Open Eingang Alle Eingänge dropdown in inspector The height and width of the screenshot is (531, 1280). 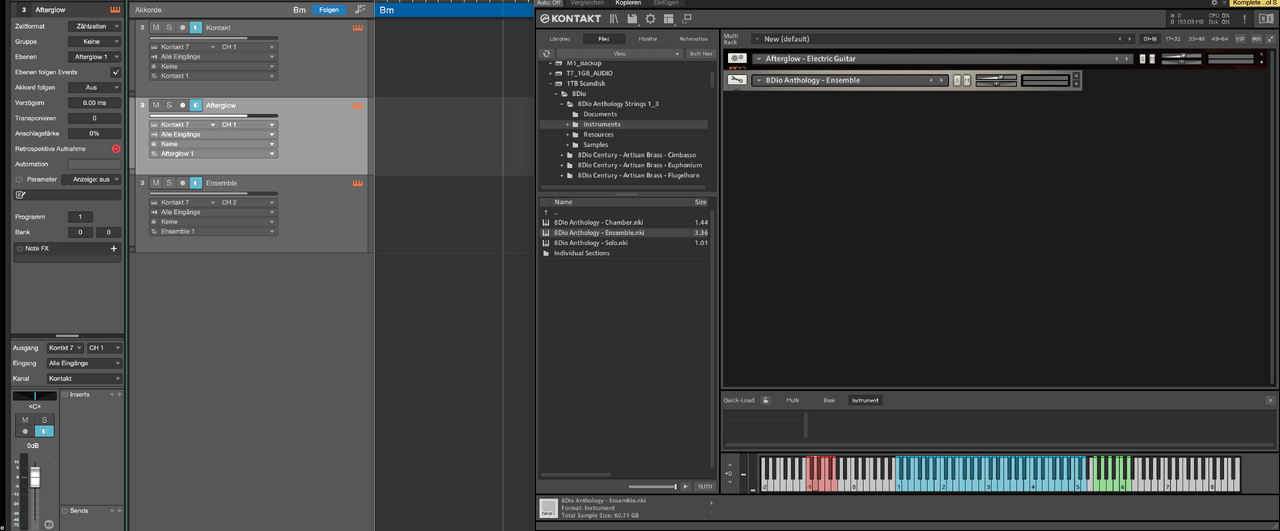(x=84, y=363)
